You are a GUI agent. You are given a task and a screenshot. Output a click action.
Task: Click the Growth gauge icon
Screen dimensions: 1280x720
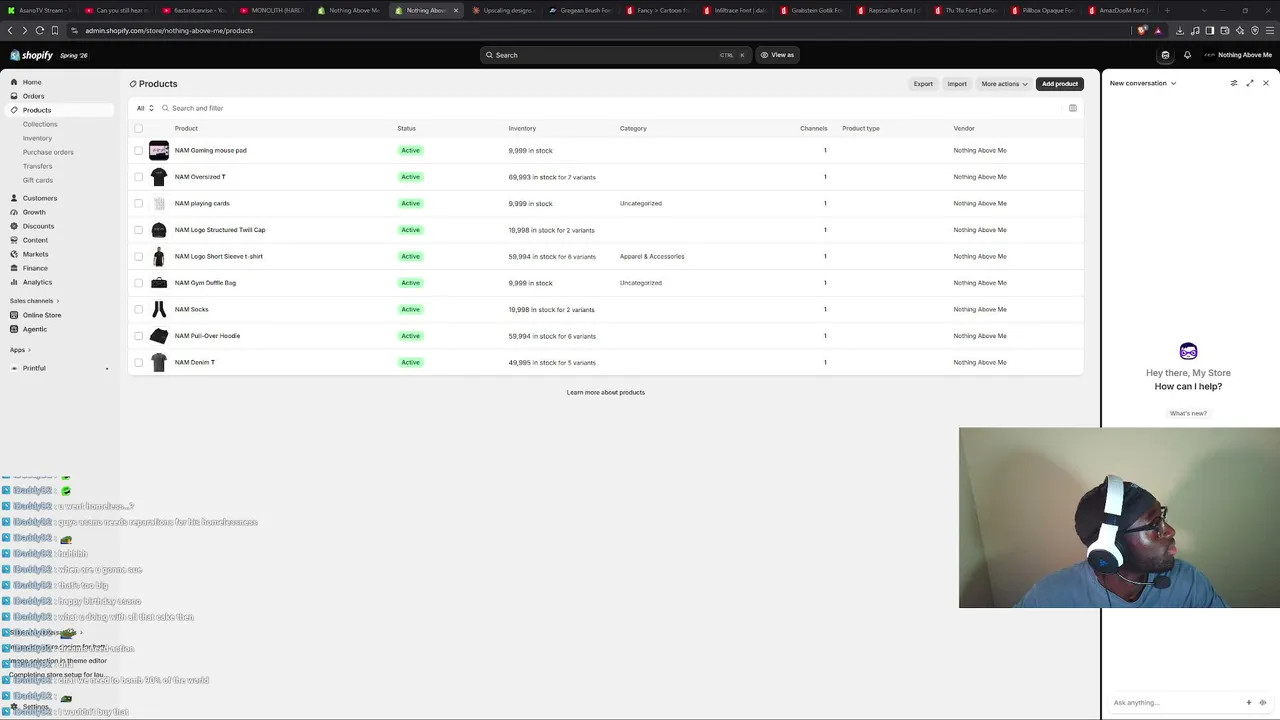tap(14, 212)
